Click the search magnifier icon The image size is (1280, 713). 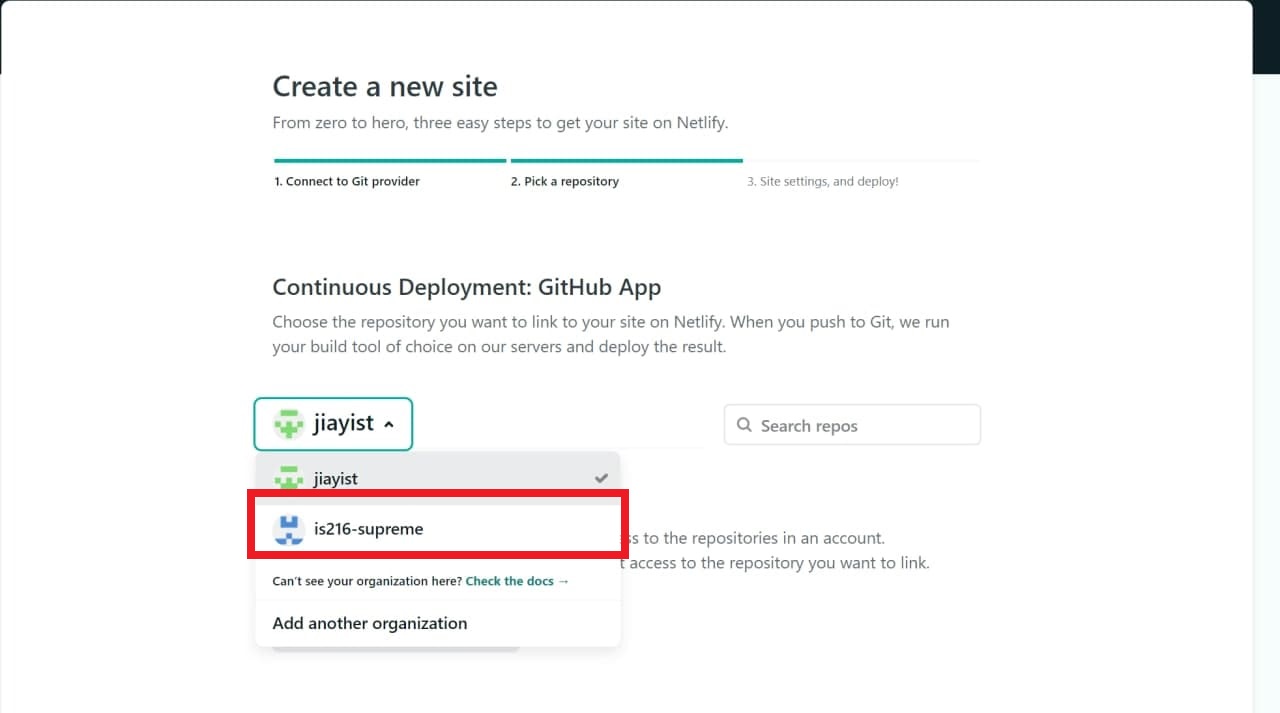tap(744, 425)
